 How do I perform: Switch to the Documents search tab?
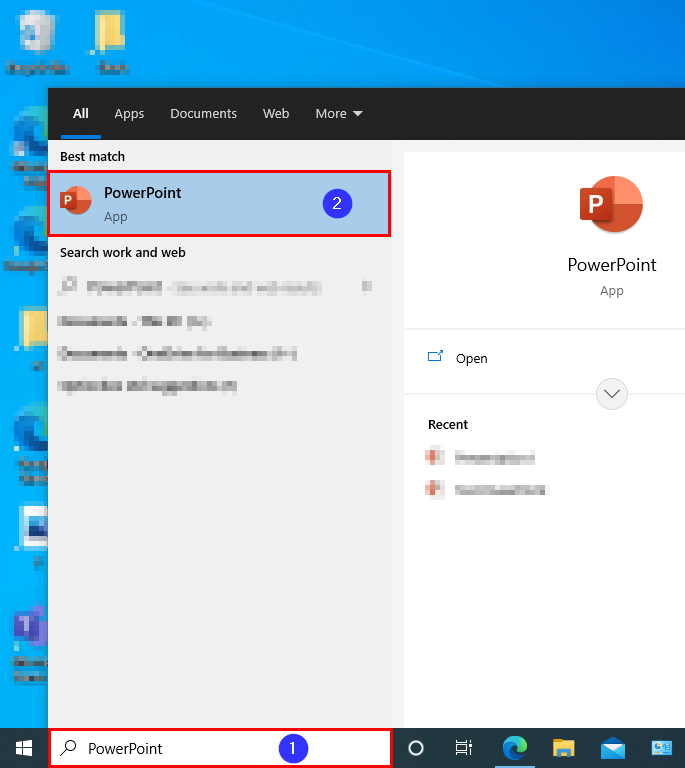point(203,114)
